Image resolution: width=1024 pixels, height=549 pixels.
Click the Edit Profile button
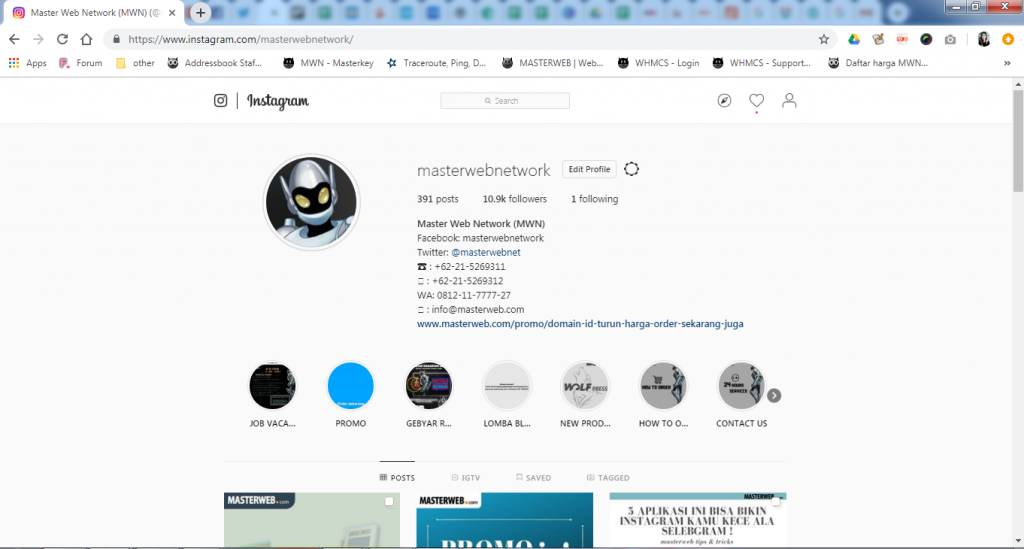(589, 169)
